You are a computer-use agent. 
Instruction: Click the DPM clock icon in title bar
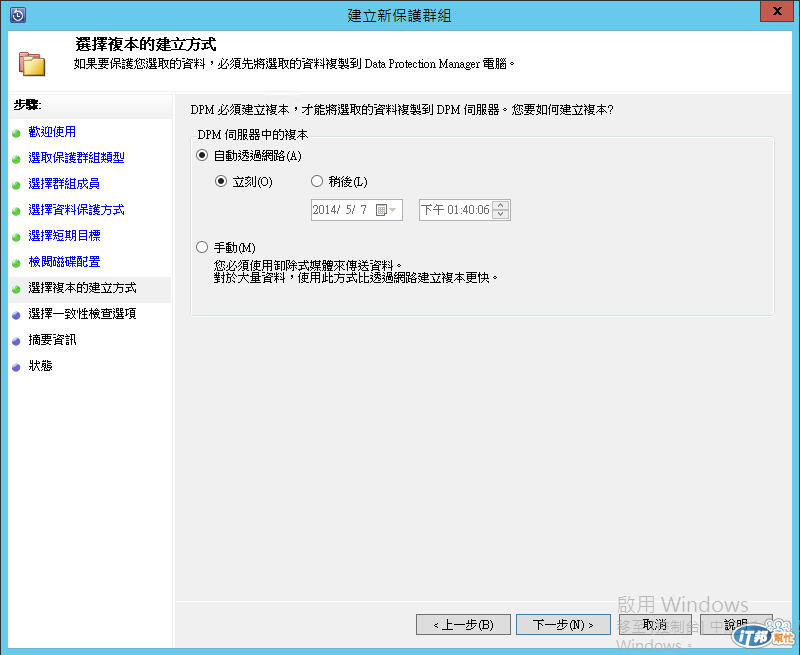click(x=18, y=15)
